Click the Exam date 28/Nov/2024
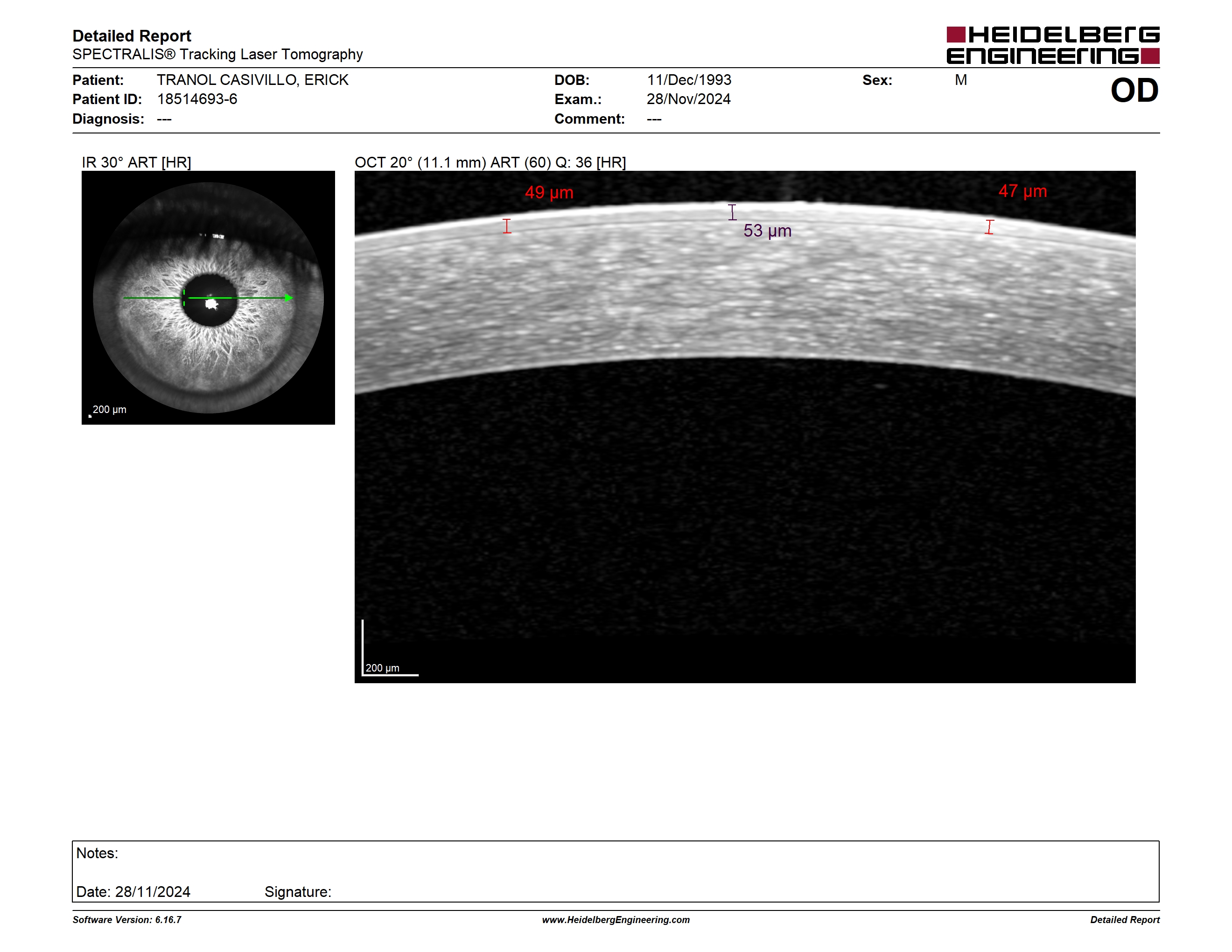 [x=688, y=99]
